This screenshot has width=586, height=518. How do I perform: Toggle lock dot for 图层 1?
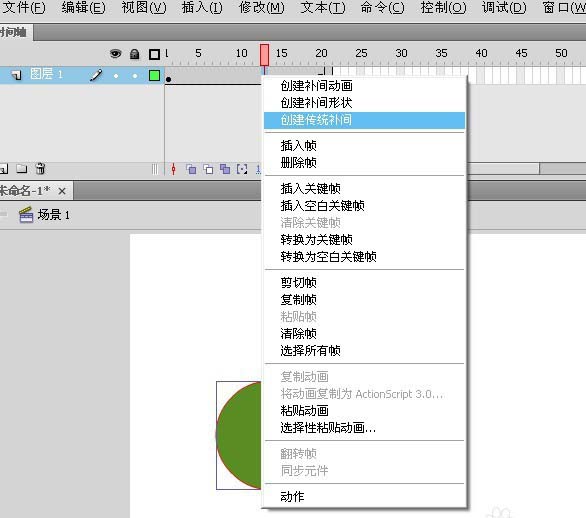pos(135,76)
